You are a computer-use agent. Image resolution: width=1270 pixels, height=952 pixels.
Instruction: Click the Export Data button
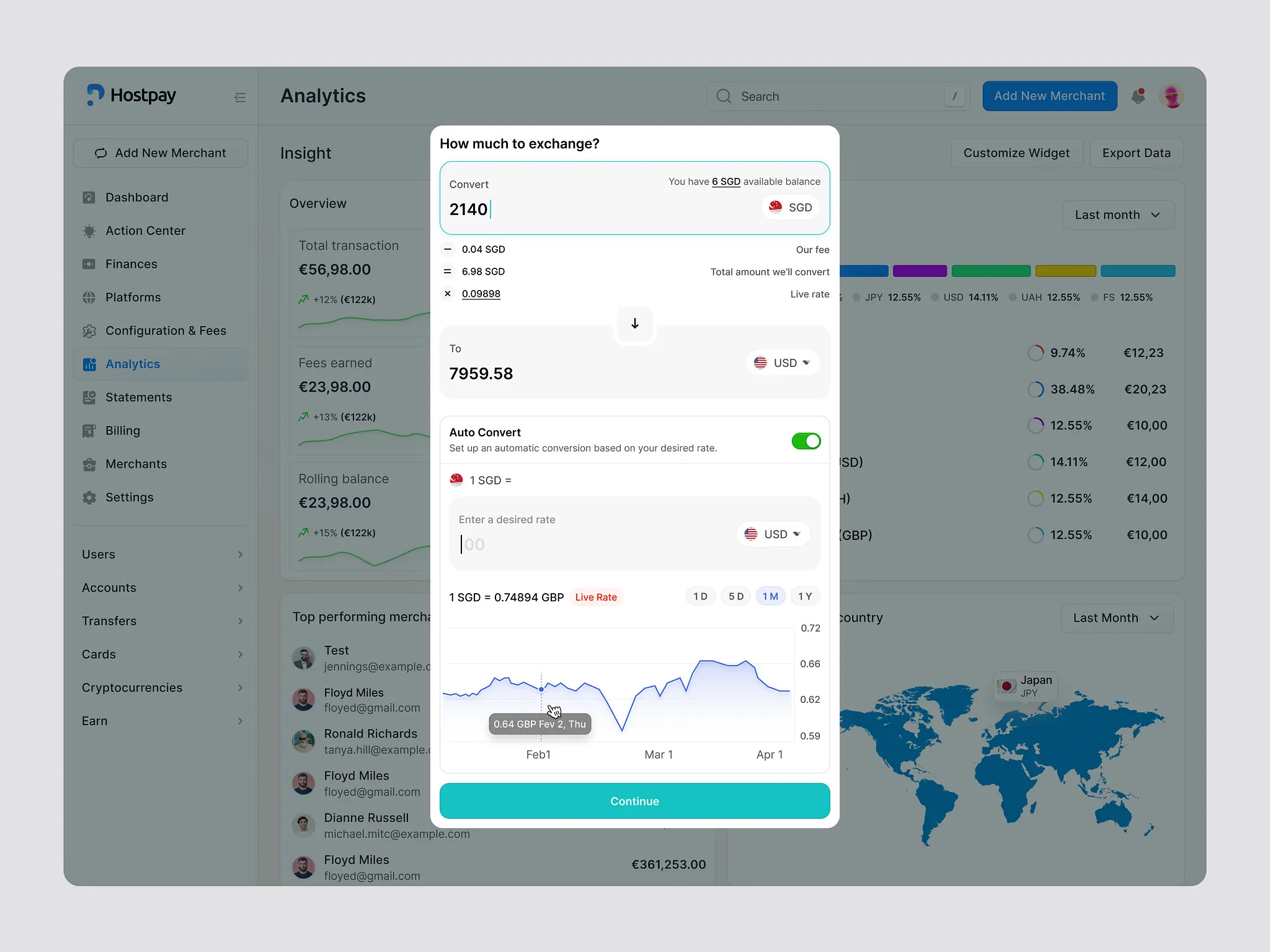tap(1137, 153)
